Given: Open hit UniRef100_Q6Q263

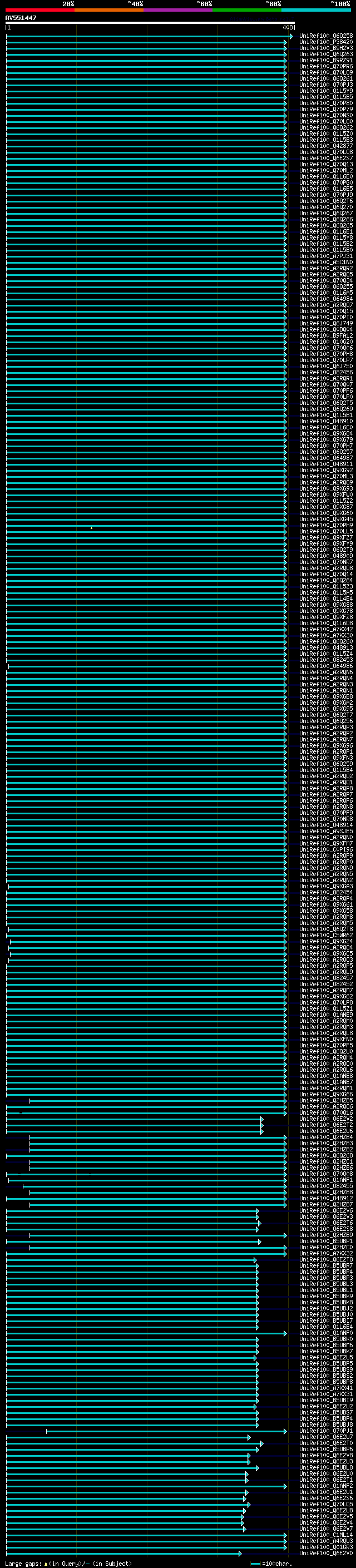Looking at the screenshot, I should [x=326, y=54].
